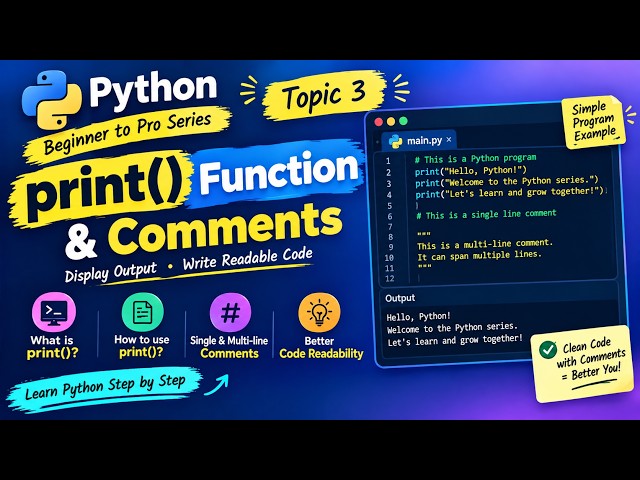Image resolution: width=640 pixels, height=480 pixels.
Task: Click 'Display Output' subtitle text
Action: coord(111,272)
